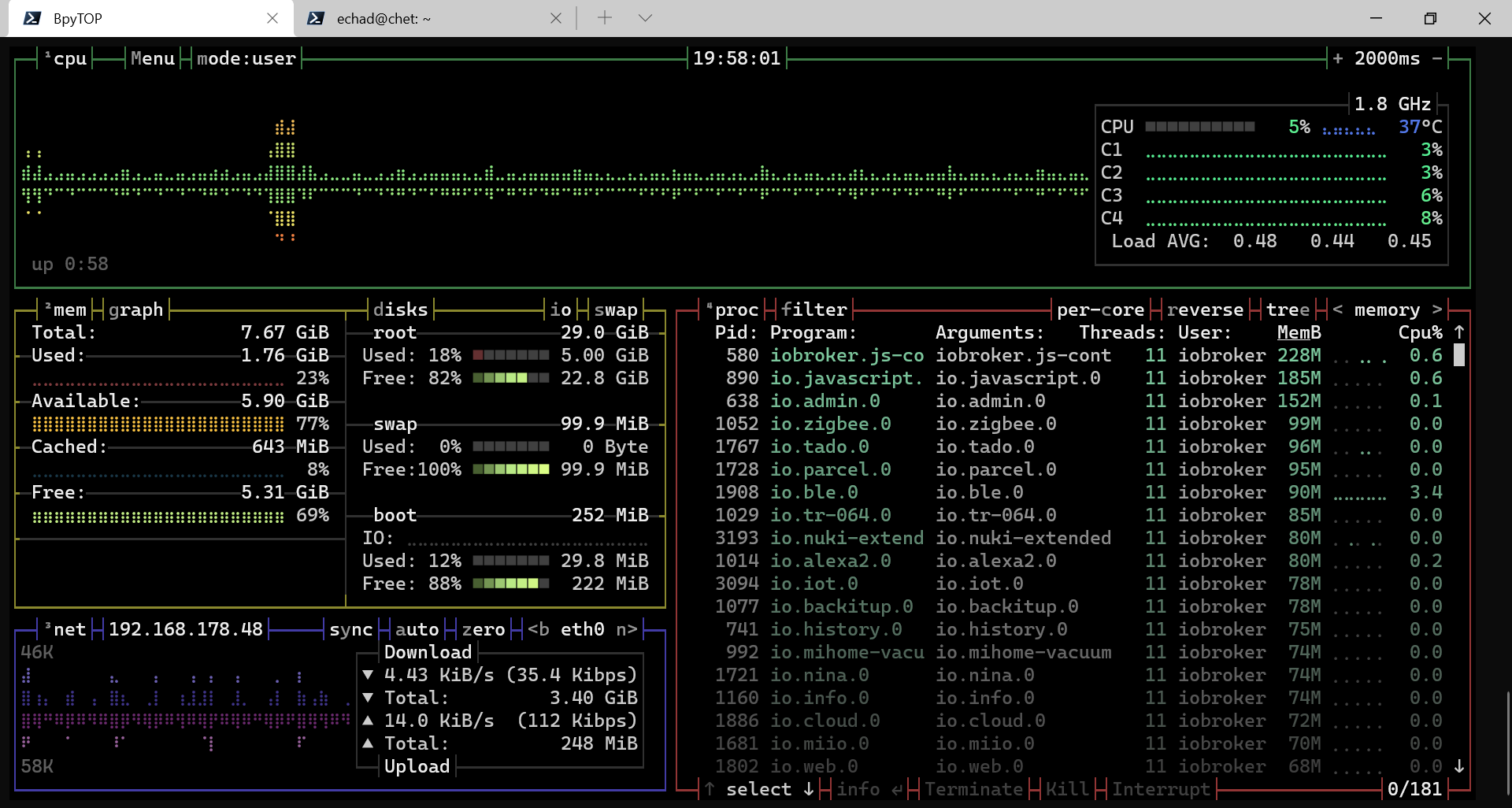Select the iobroker.js-co process row

(1078, 355)
